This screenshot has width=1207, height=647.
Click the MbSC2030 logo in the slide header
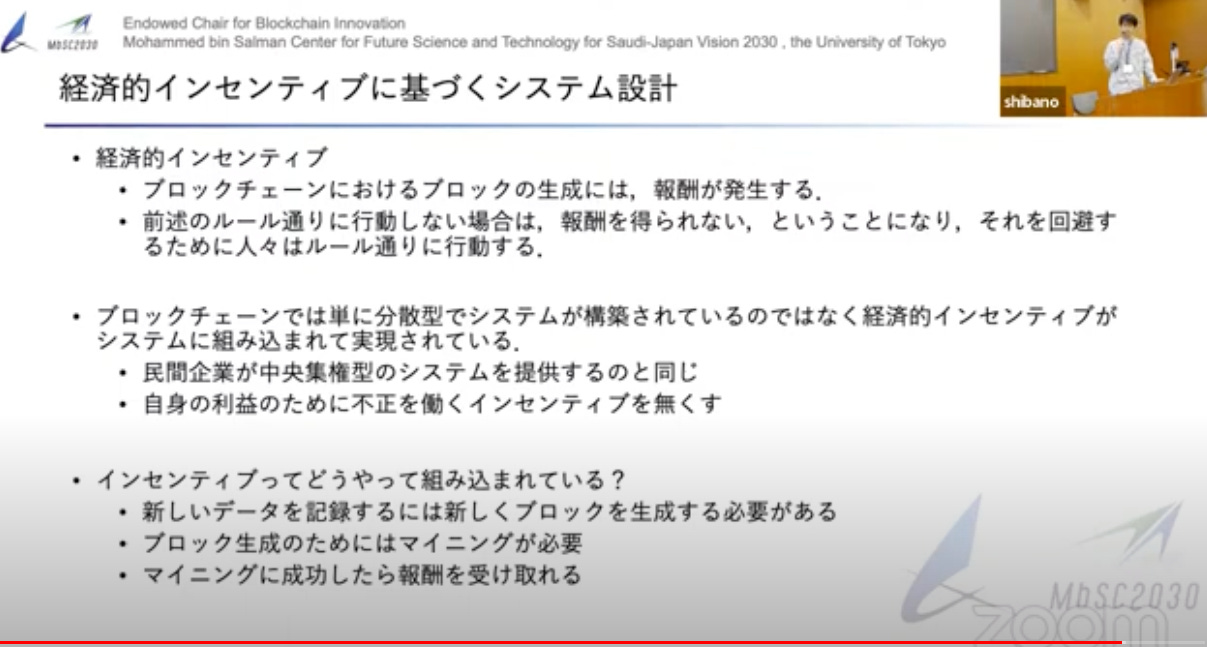pos(50,33)
